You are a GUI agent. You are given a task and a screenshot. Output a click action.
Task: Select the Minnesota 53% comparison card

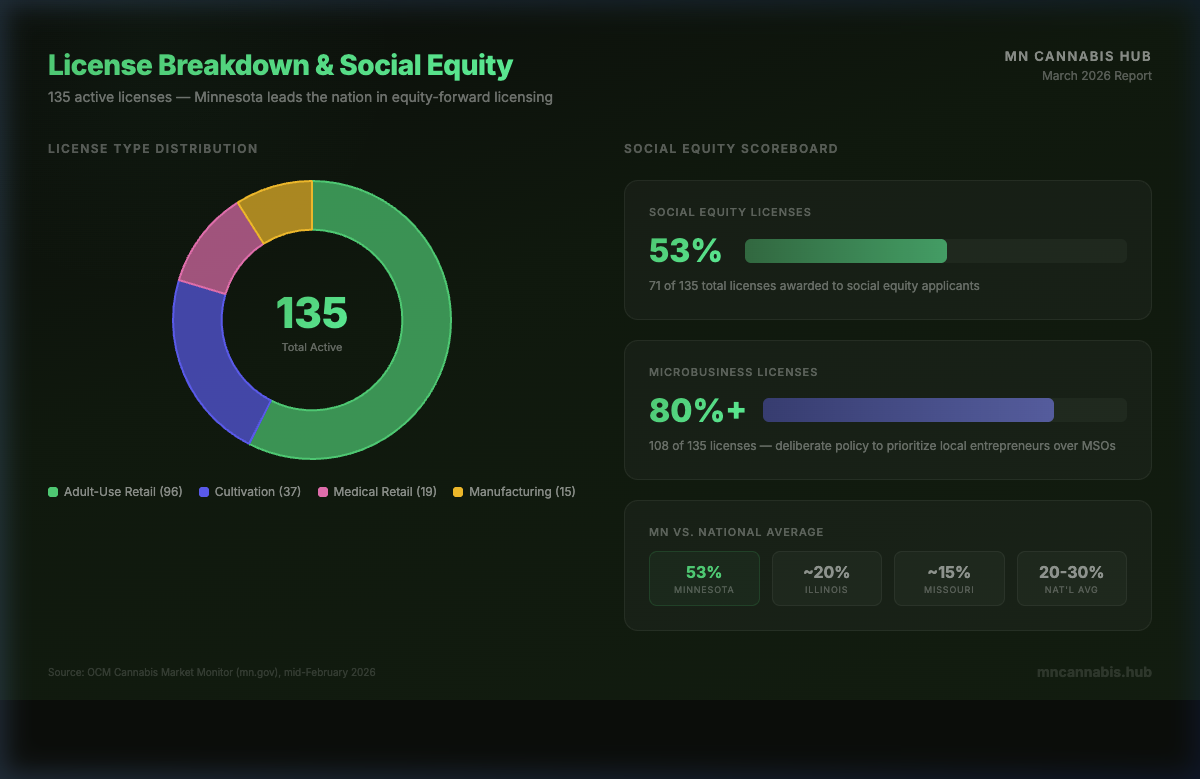(704, 578)
